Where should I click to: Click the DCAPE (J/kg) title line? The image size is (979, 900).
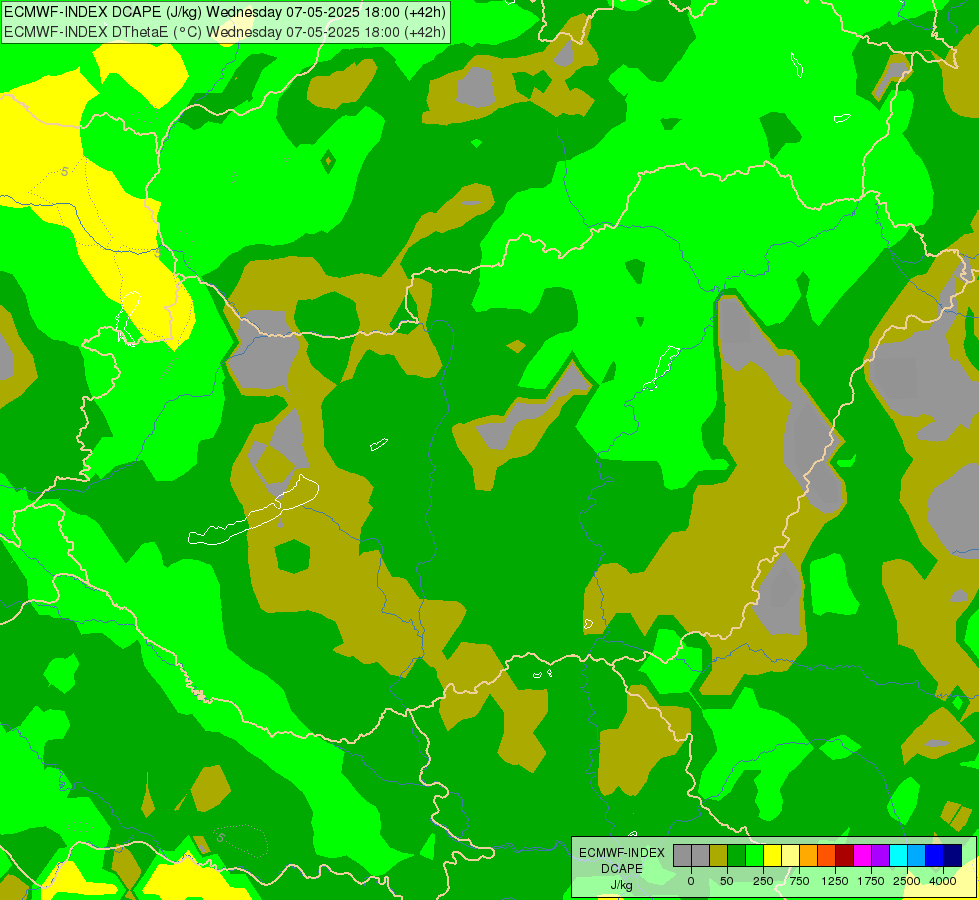coord(225,12)
